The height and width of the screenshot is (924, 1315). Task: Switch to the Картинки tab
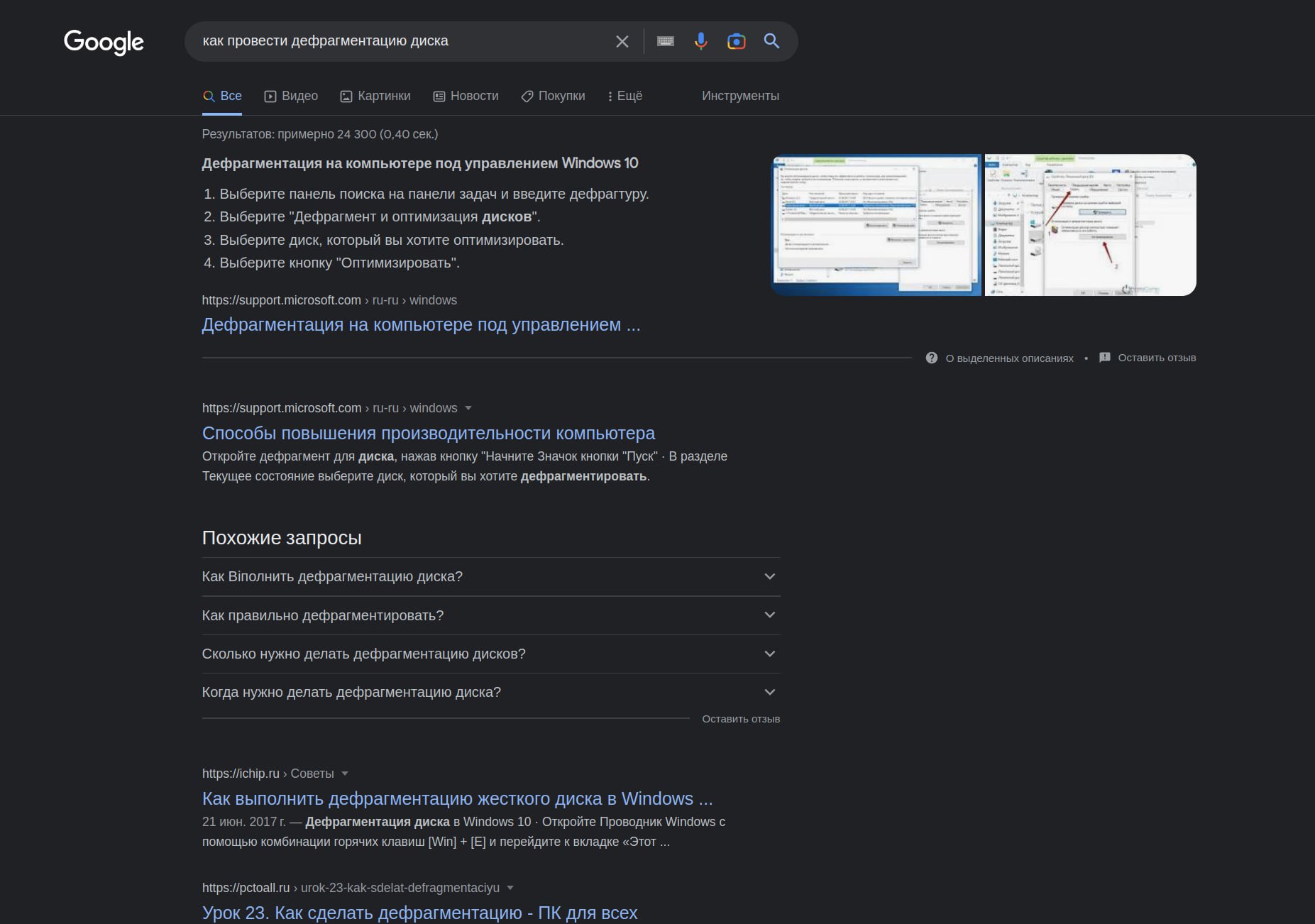[x=375, y=96]
